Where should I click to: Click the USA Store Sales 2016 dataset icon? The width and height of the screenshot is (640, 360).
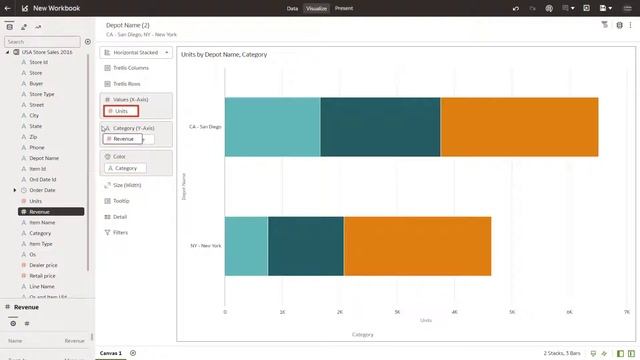(16, 52)
